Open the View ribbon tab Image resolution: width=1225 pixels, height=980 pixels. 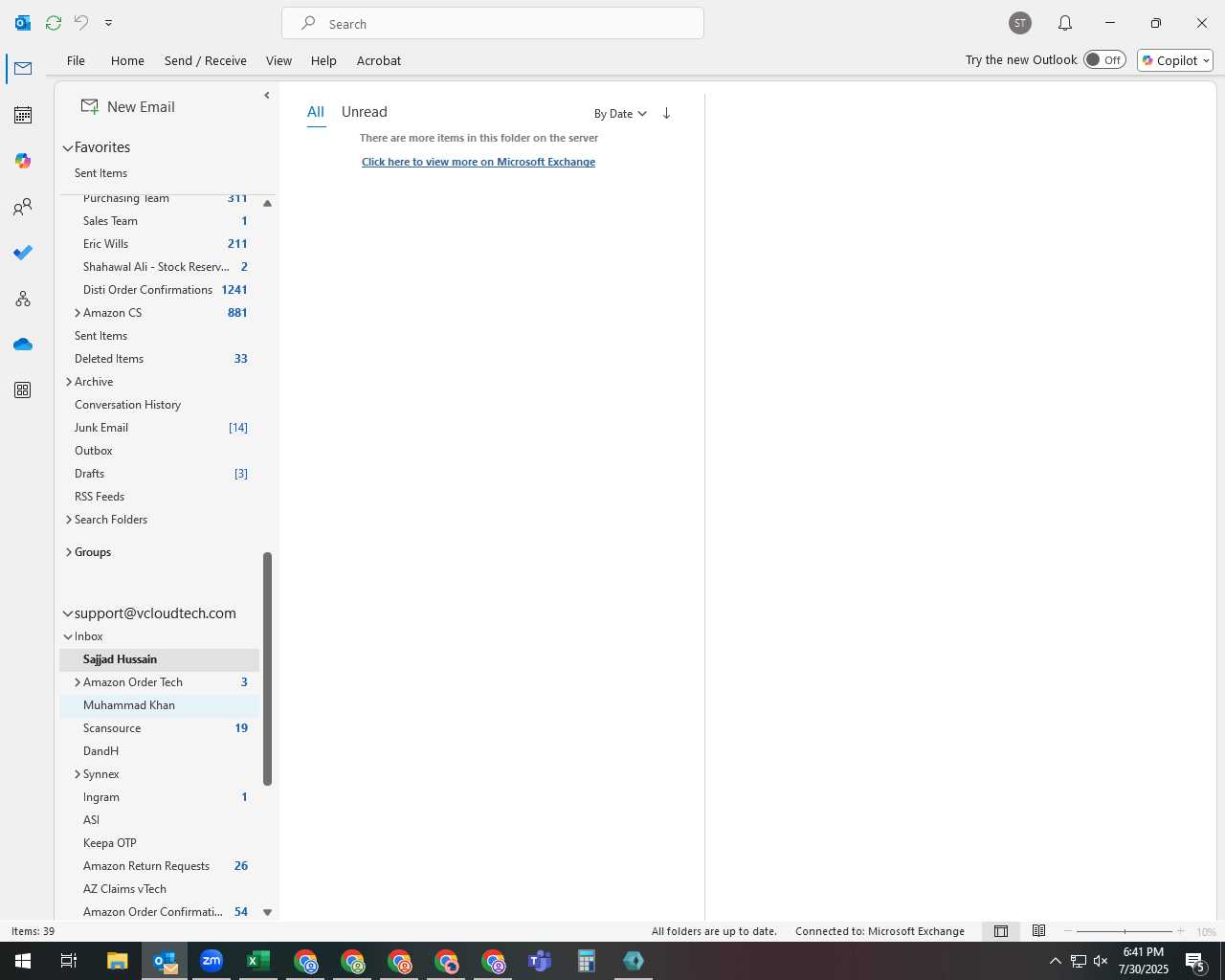tap(278, 60)
